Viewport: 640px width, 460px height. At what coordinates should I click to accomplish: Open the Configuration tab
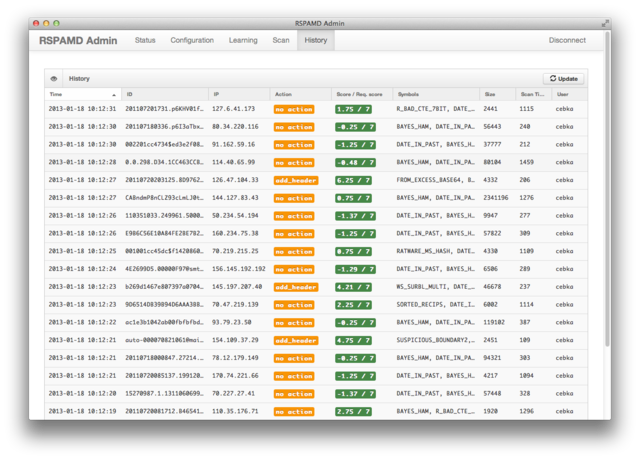[x=192, y=40]
